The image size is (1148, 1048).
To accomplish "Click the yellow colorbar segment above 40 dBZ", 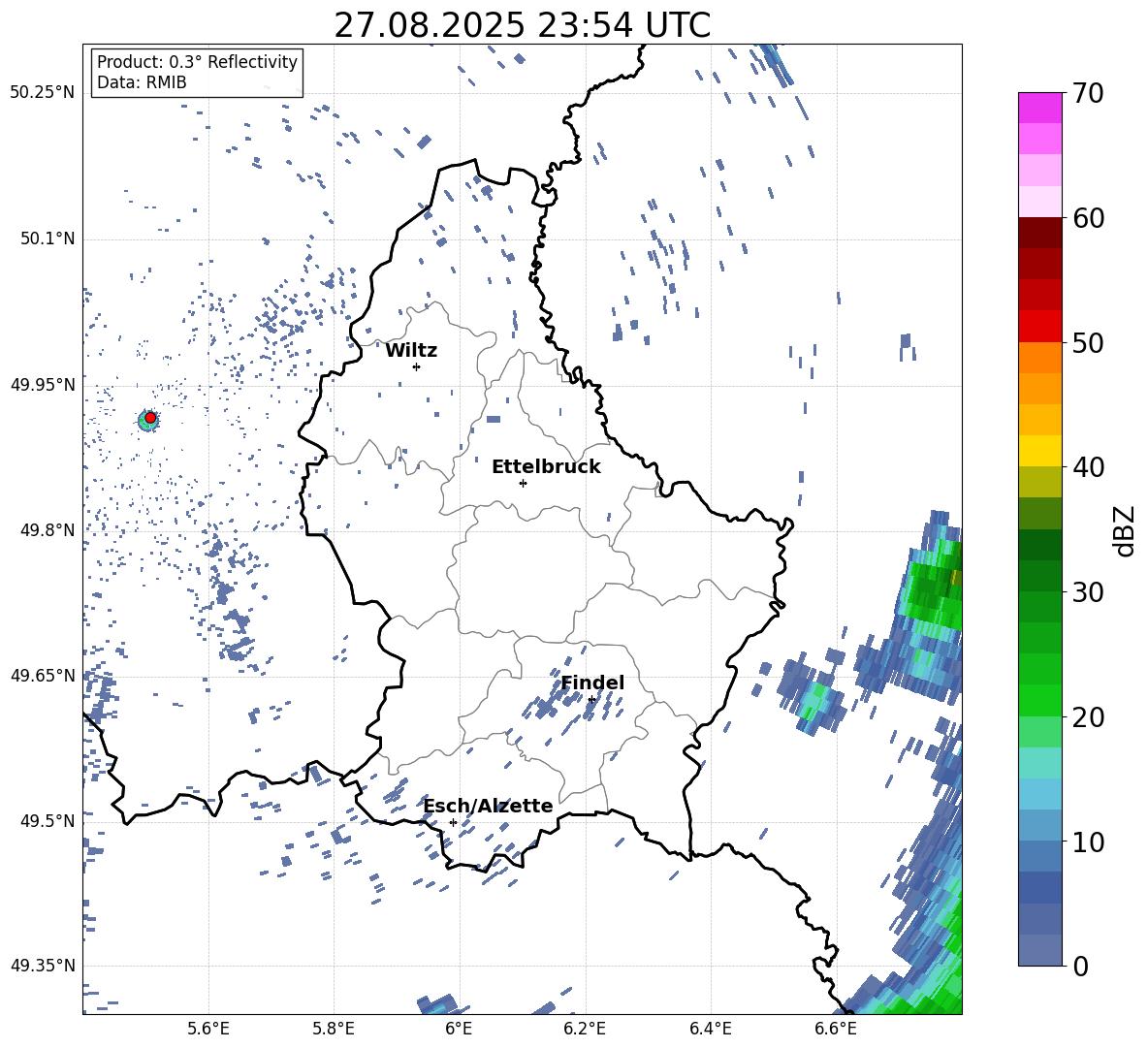I will coord(1039,451).
